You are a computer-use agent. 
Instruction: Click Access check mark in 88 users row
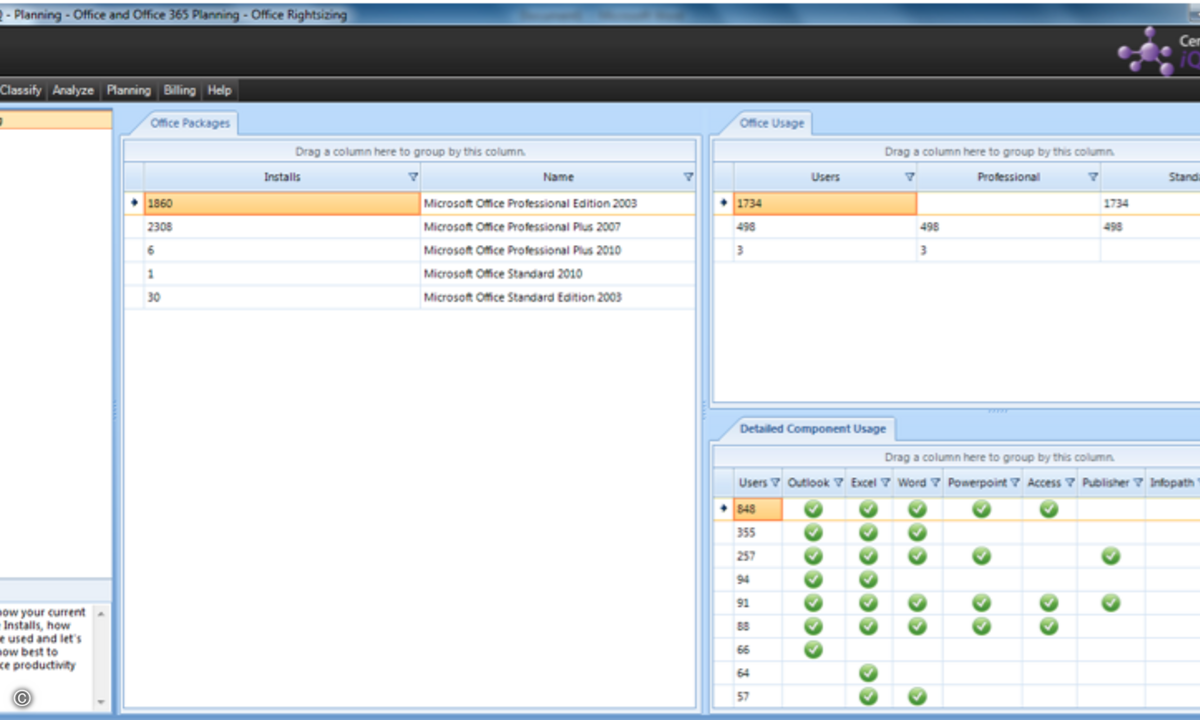click(x=1048, y=626)
